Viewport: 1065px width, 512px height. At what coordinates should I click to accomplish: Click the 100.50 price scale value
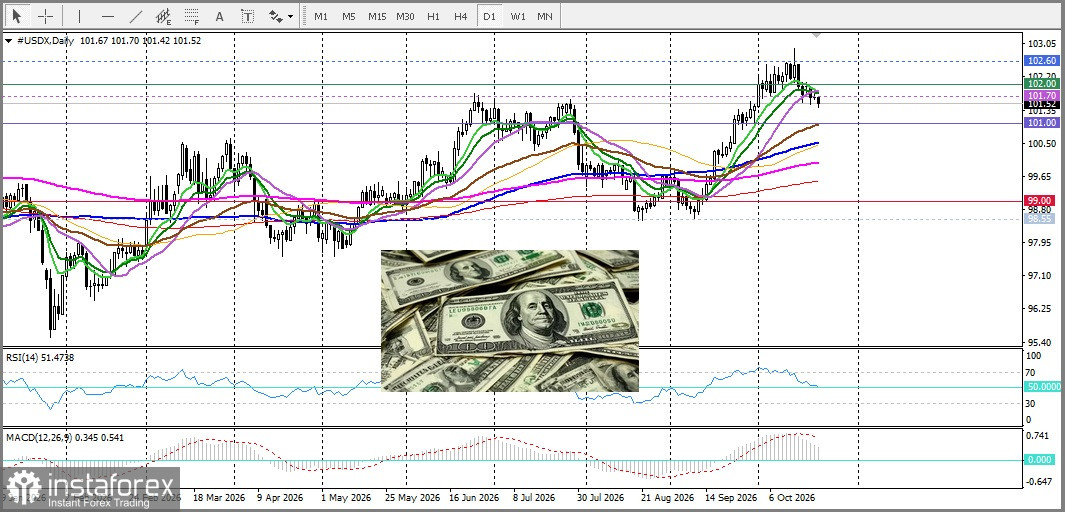pyautogui.click(x=1041, y=143)
